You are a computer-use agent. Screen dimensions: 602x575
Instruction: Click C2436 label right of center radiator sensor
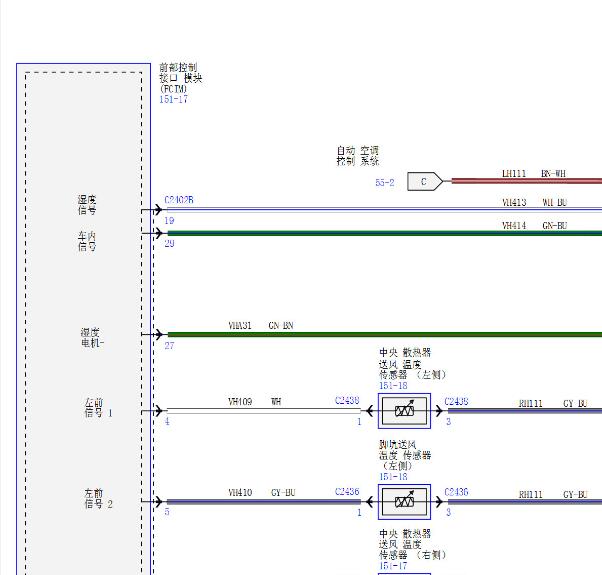click(456, 401)
